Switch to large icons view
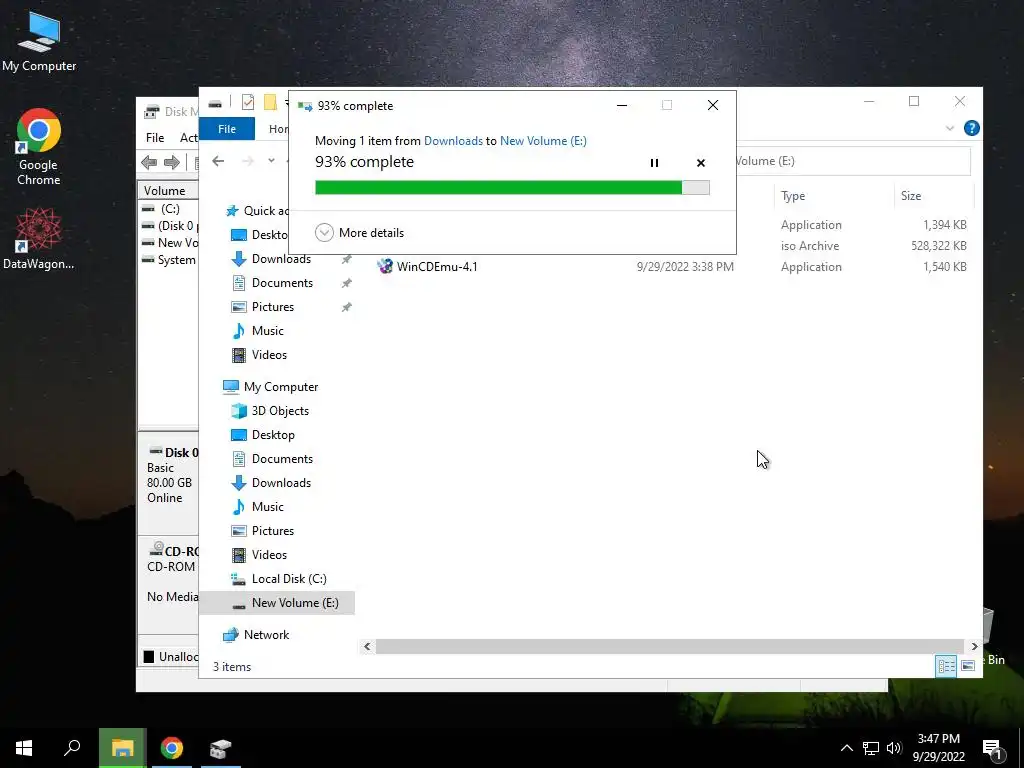Screen dimensions: 1024x768 point(968,666)
